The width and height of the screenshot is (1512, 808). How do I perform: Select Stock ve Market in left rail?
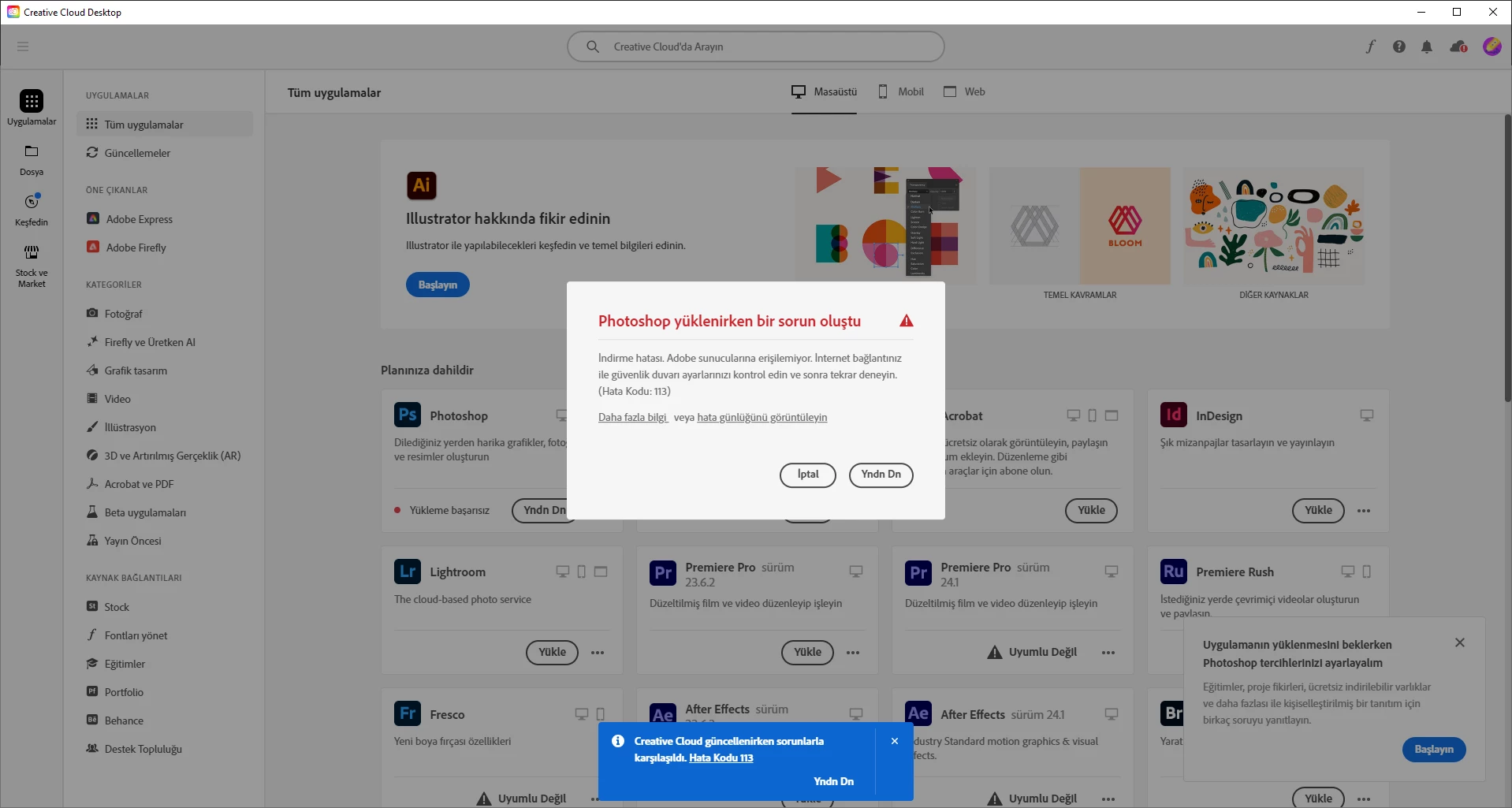[x=32, y=266]
